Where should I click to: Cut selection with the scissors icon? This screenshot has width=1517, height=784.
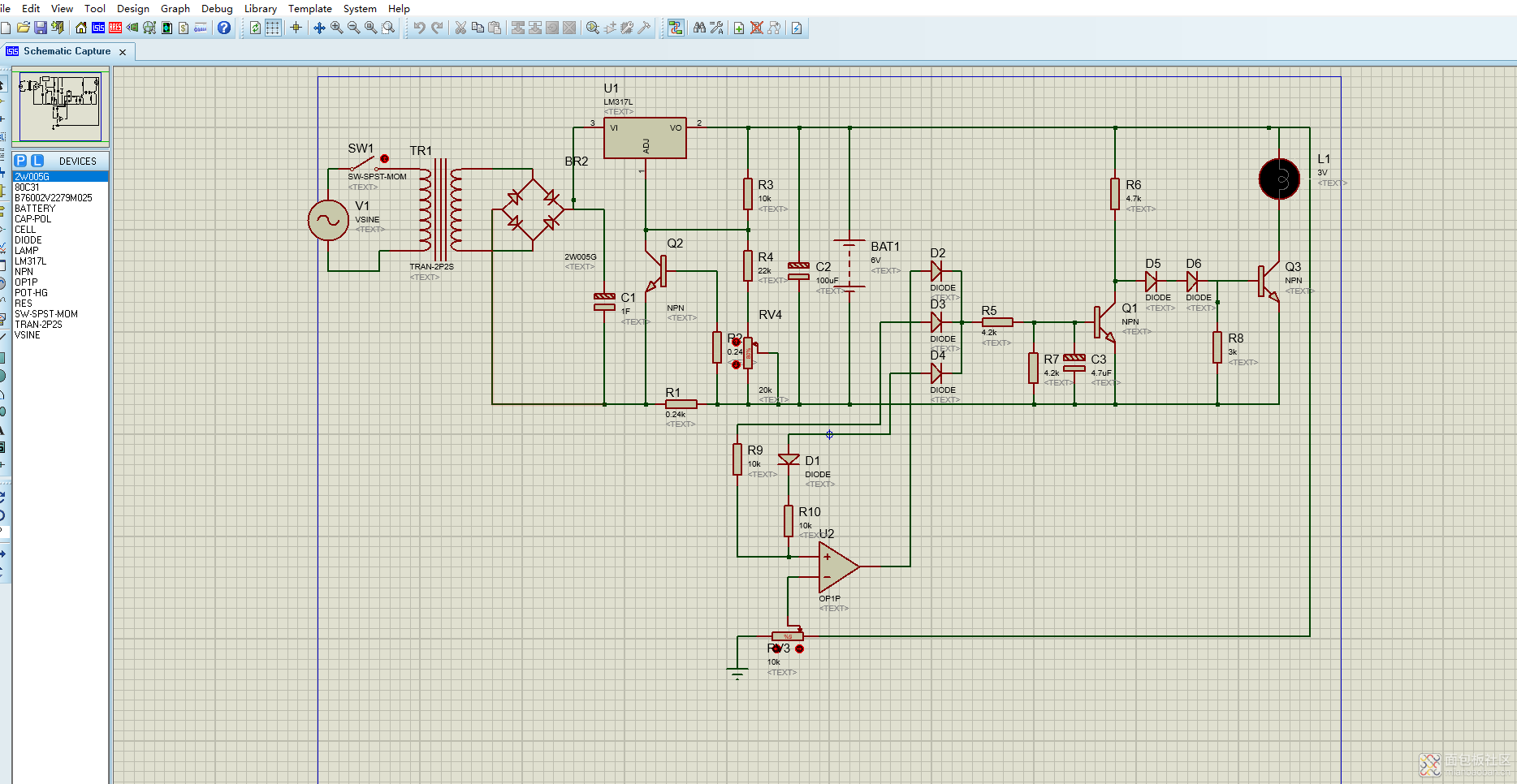[460, 28]
